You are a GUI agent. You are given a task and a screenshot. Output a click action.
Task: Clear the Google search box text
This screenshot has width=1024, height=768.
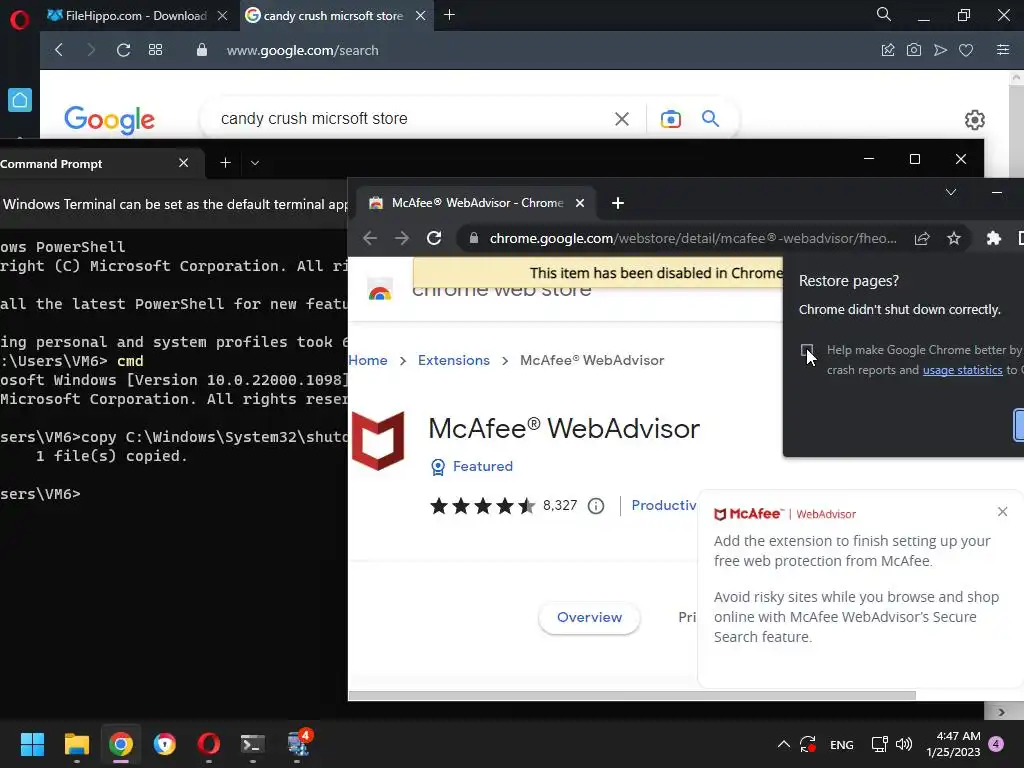[622, 119]
